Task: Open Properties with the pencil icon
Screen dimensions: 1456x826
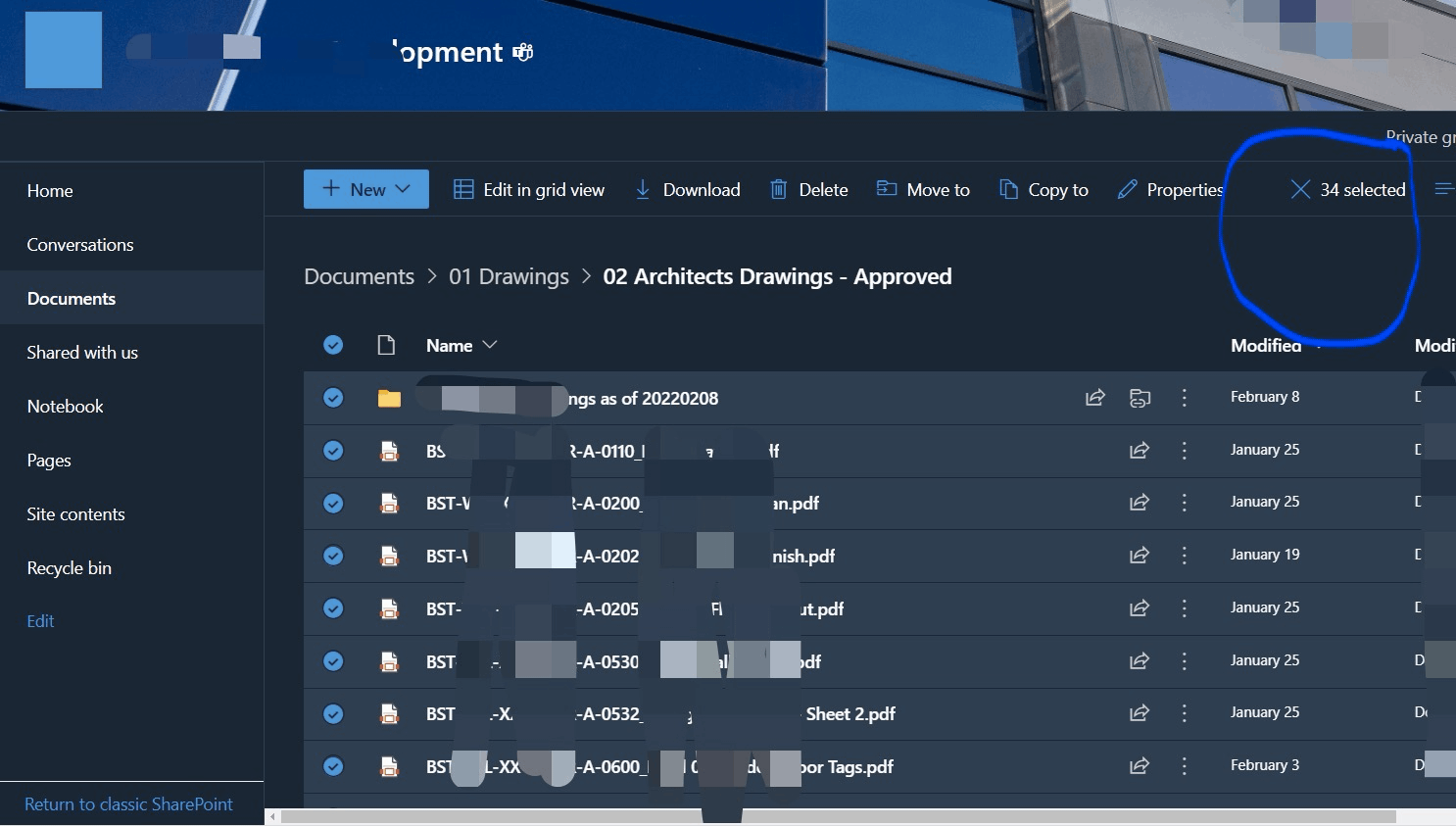Action: click(x=1128, y=189)
